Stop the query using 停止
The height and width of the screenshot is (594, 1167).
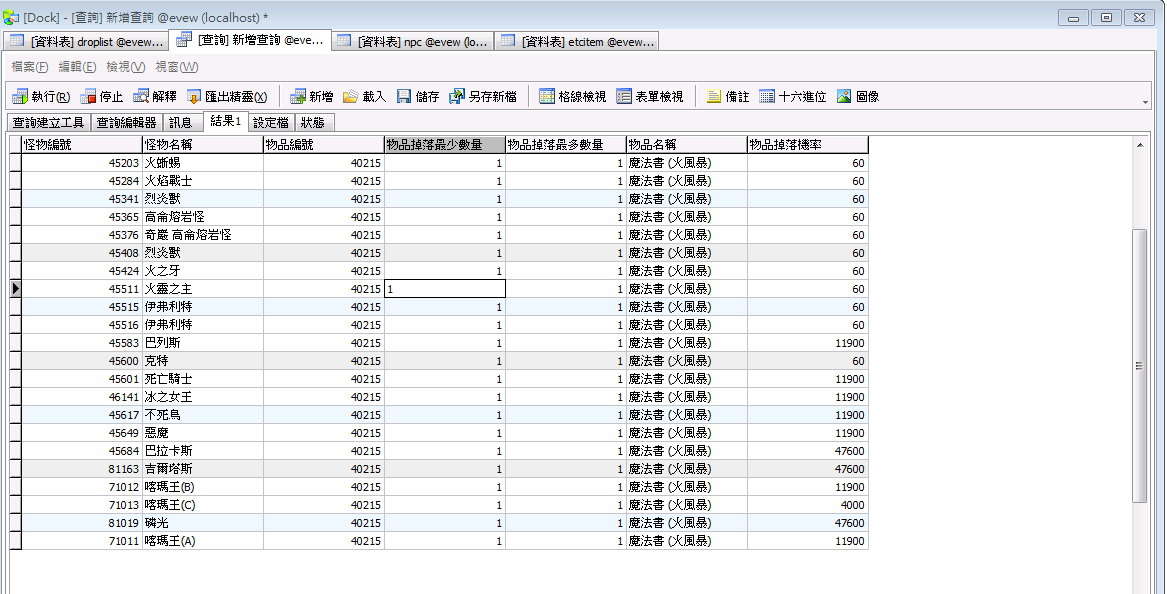(x=102, y=97)
